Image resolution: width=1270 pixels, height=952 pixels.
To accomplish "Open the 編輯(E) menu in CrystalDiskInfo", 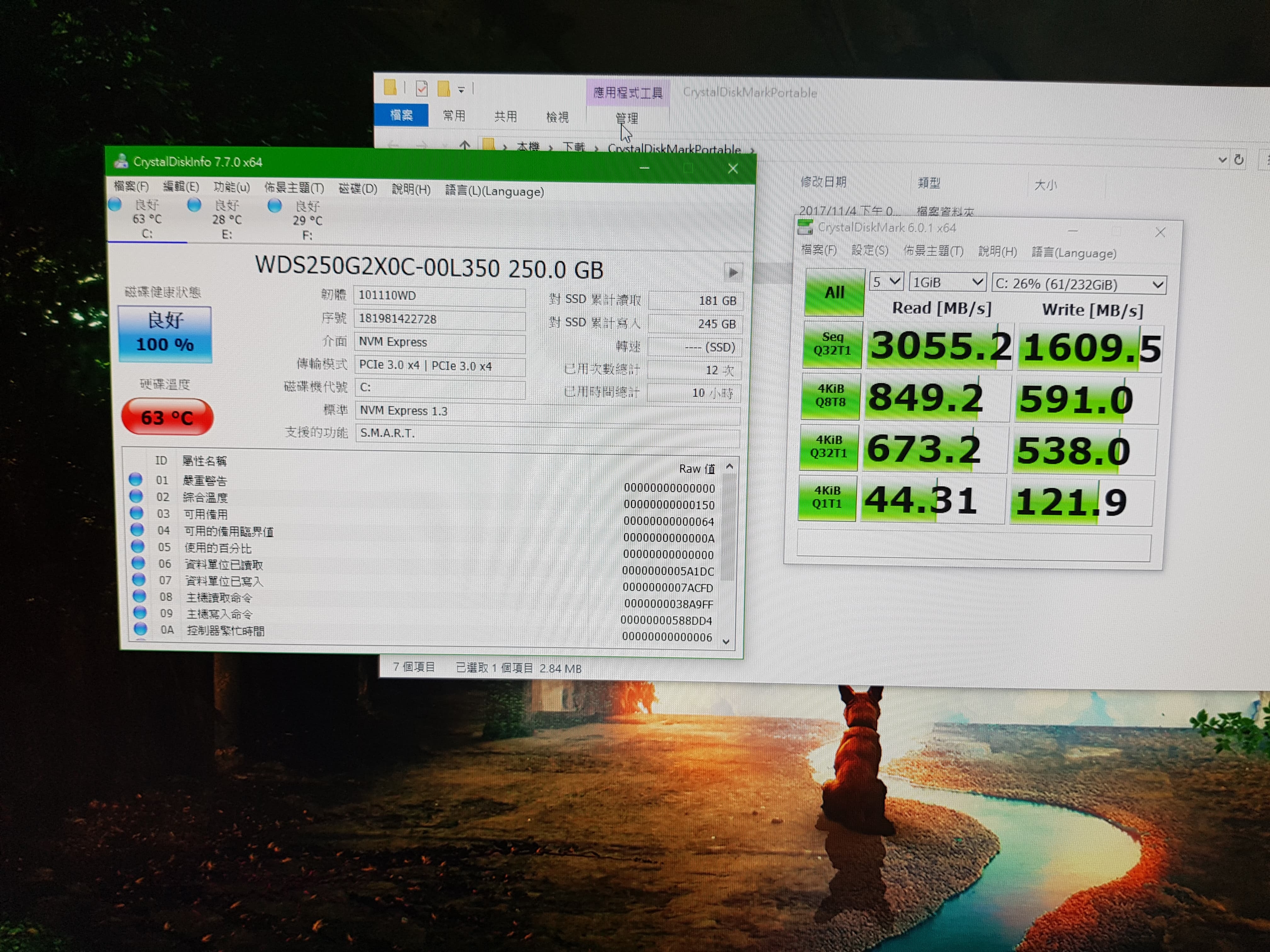I will [181, 186].
